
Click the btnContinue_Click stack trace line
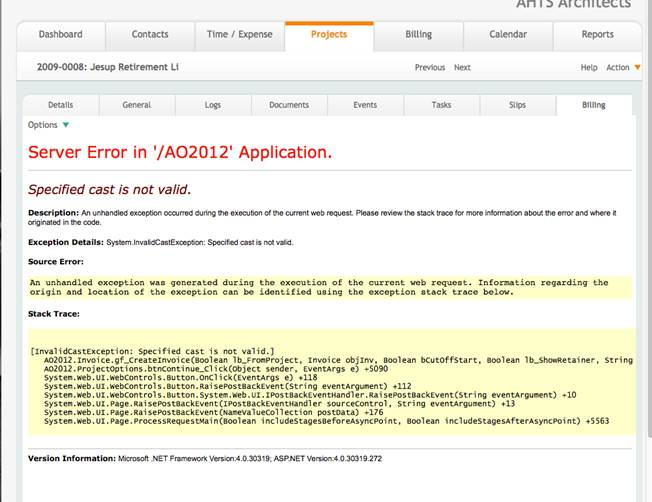[216, 369]
